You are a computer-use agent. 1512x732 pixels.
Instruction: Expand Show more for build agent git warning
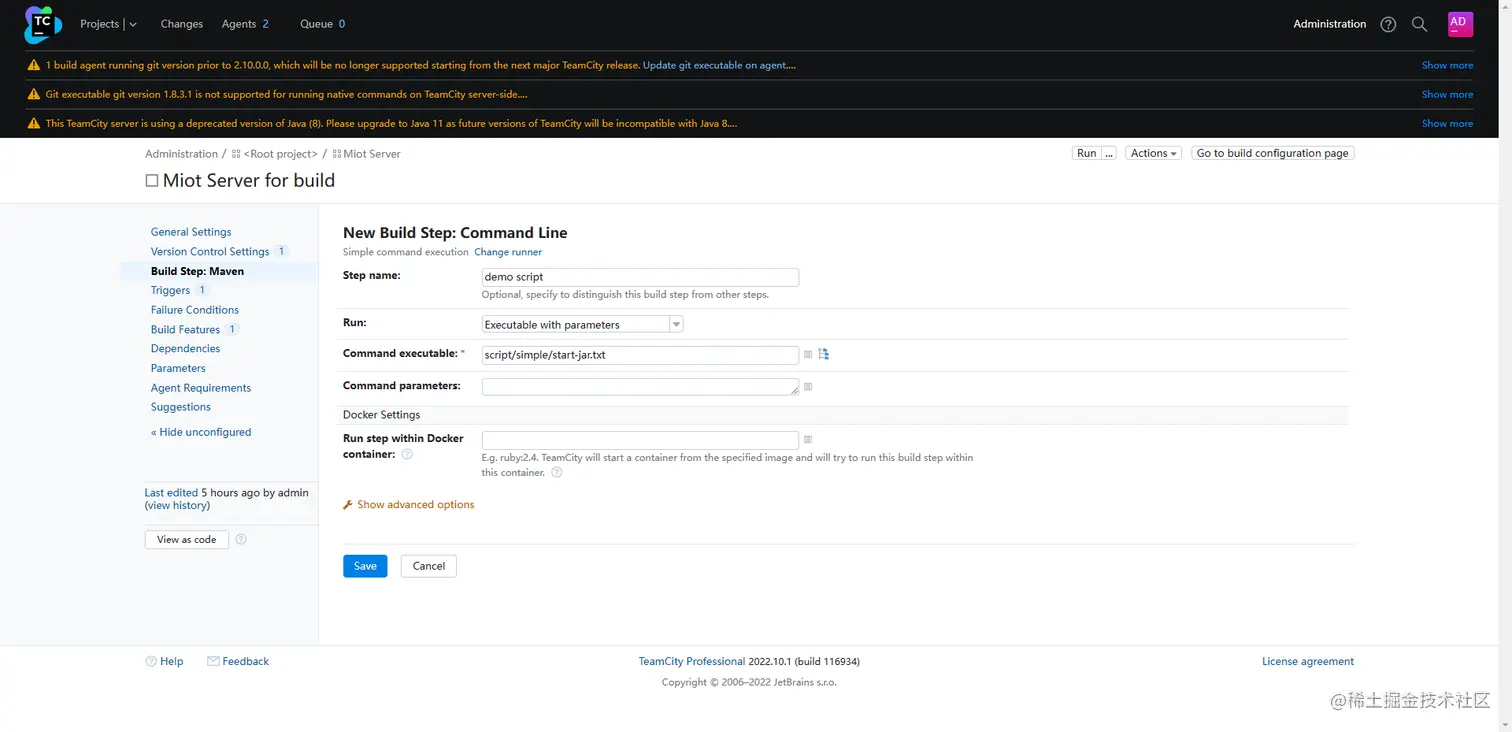[1447, 65]
